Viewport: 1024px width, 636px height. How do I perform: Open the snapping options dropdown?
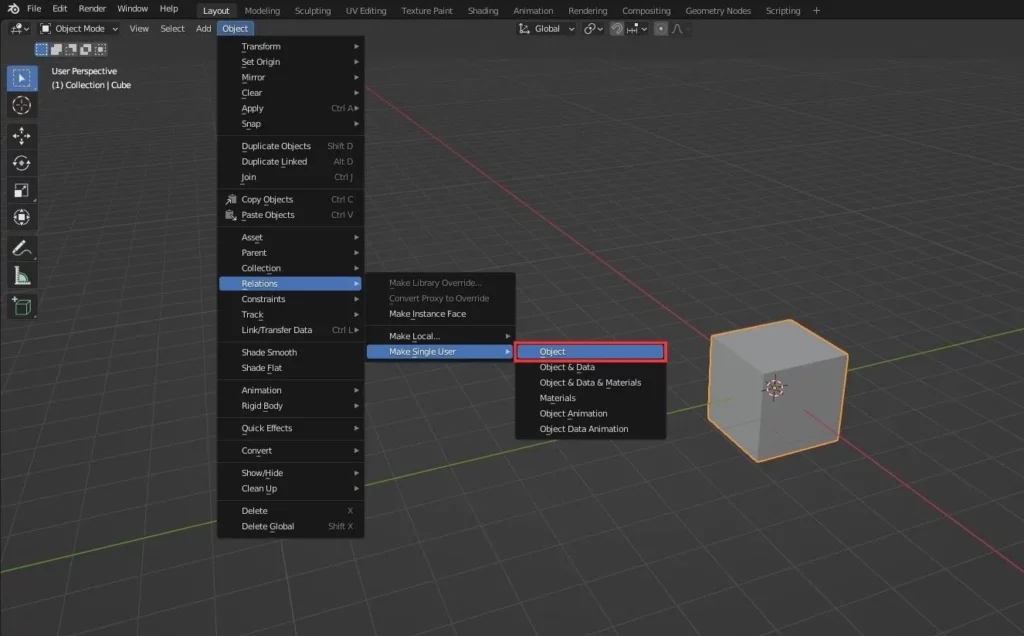point(637,29)
